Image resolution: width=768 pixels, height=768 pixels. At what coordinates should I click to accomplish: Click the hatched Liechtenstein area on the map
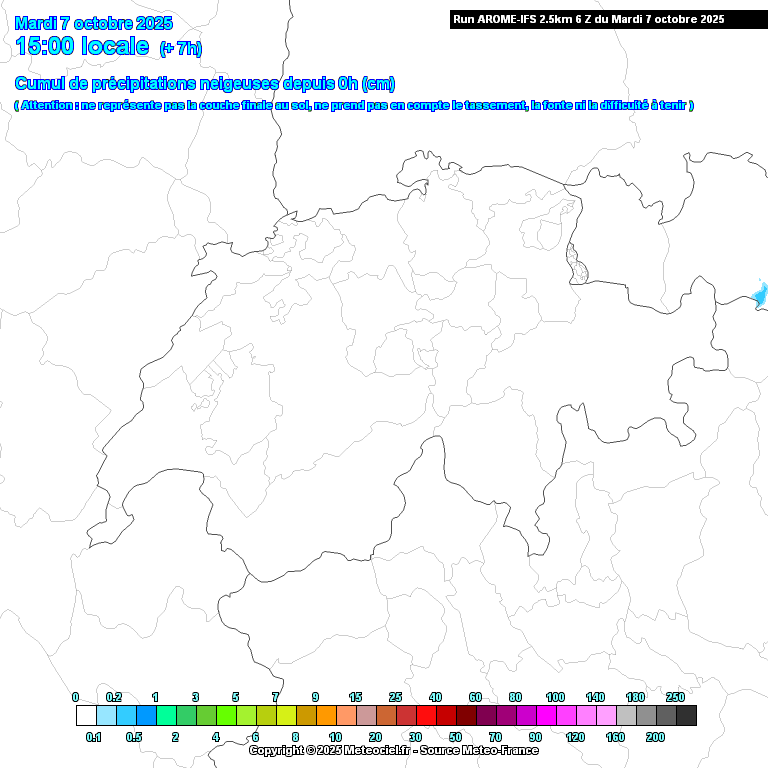576,263
